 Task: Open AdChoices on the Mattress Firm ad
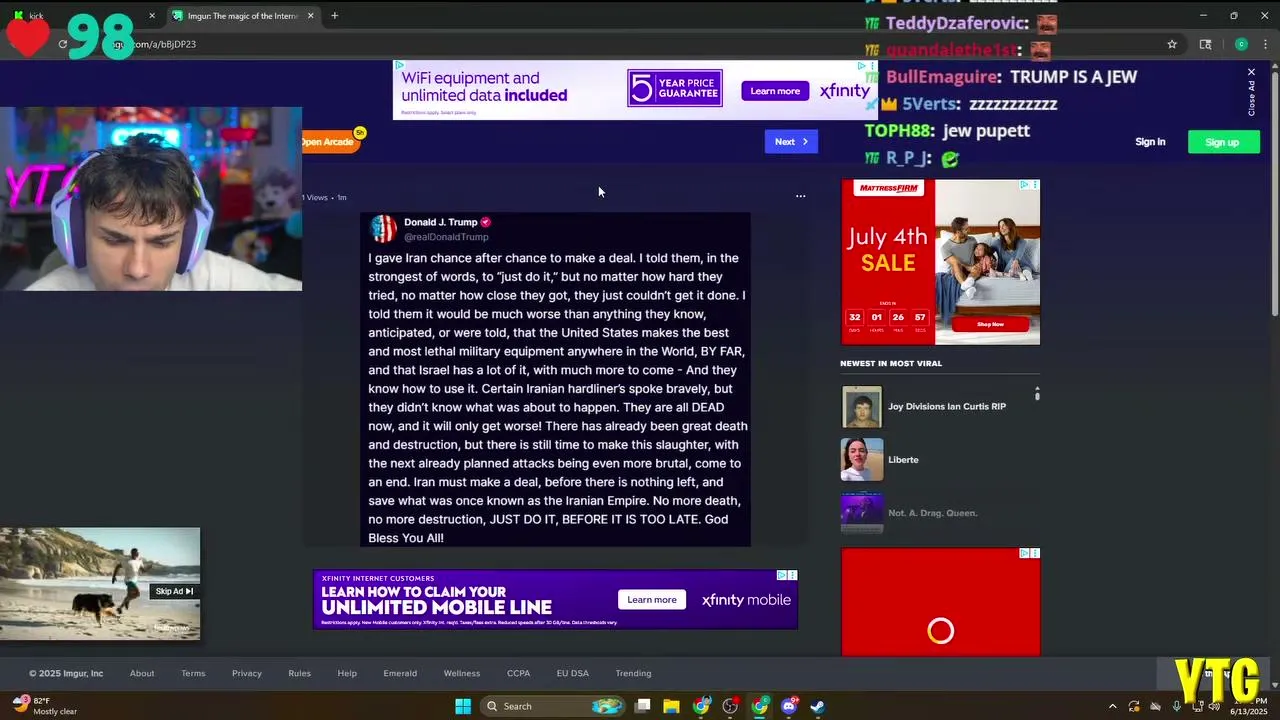tap(1025, 185)
